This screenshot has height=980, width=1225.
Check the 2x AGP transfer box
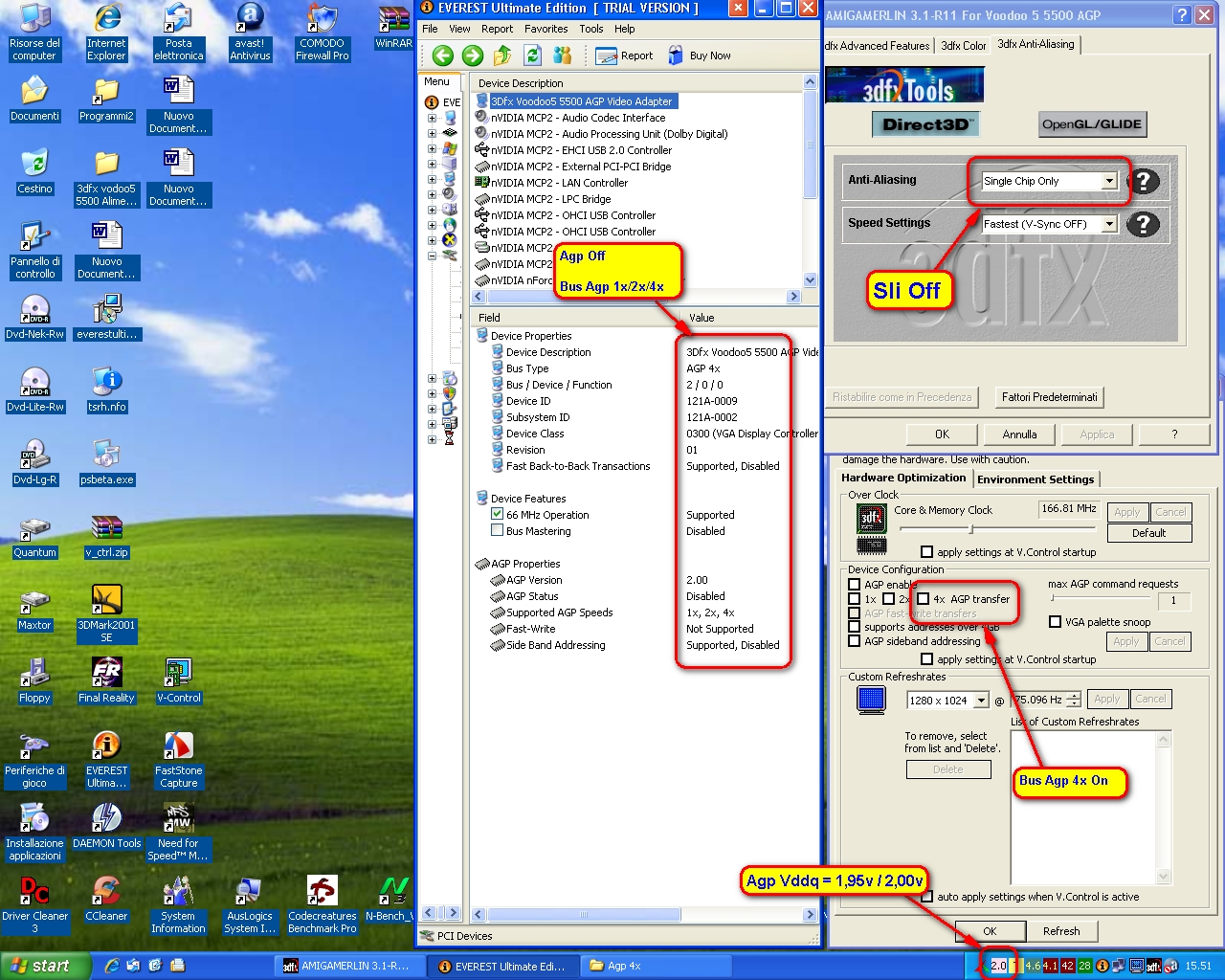coord(889,598)
